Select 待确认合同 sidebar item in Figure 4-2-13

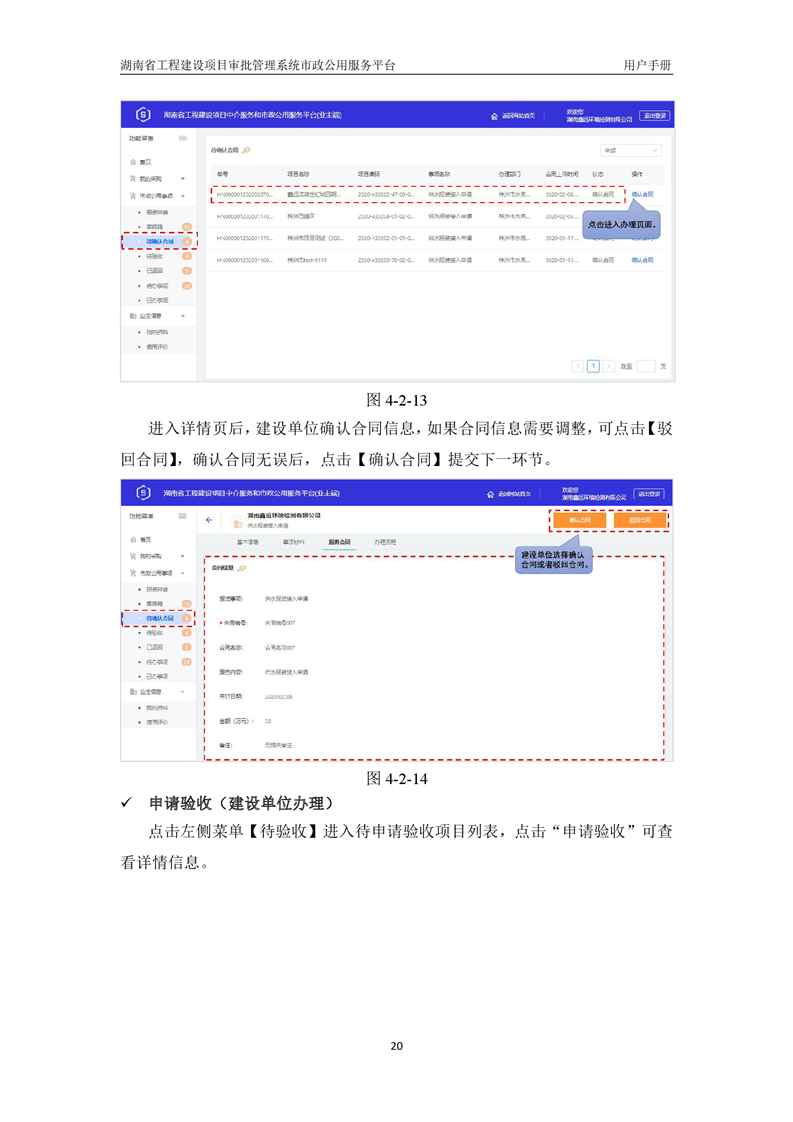pyautogui.click(x=159, y=241)
